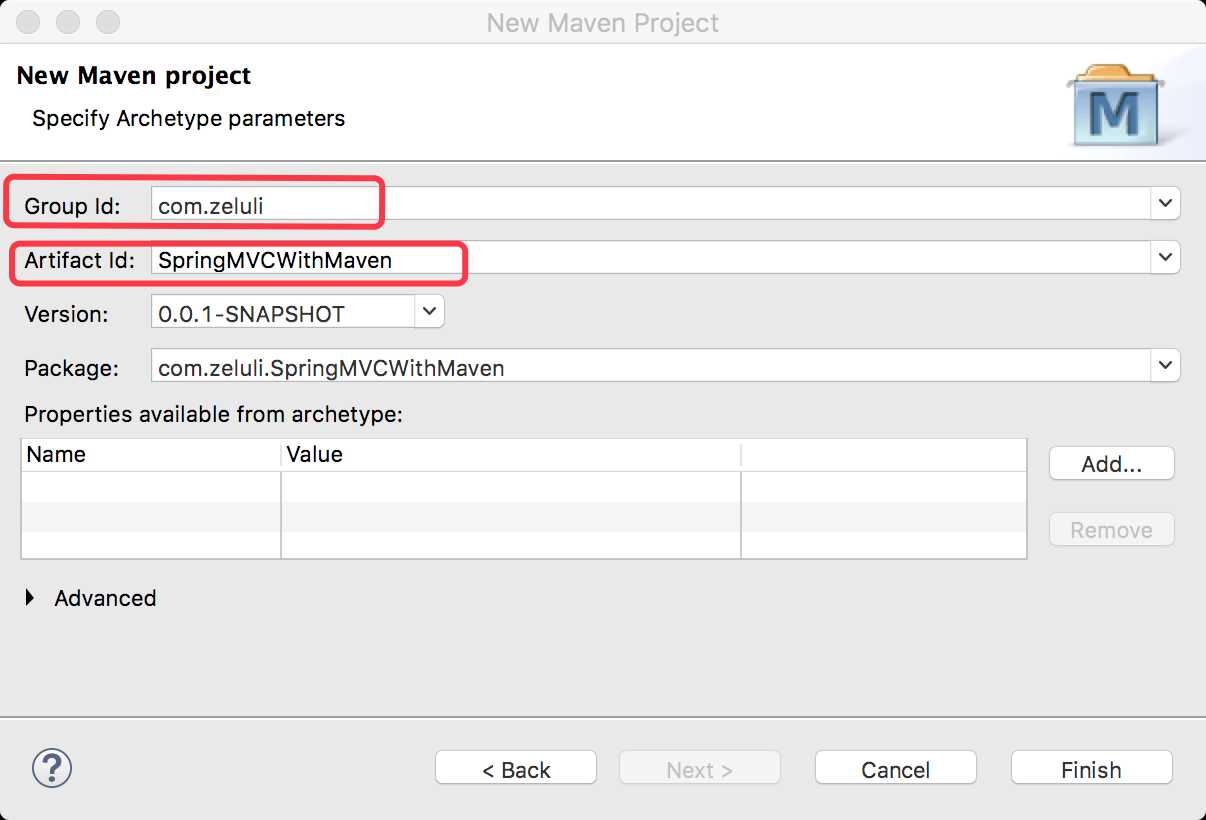The image size is (1206, 820).
Task: Expand the Advanced section
Action: 31,598
